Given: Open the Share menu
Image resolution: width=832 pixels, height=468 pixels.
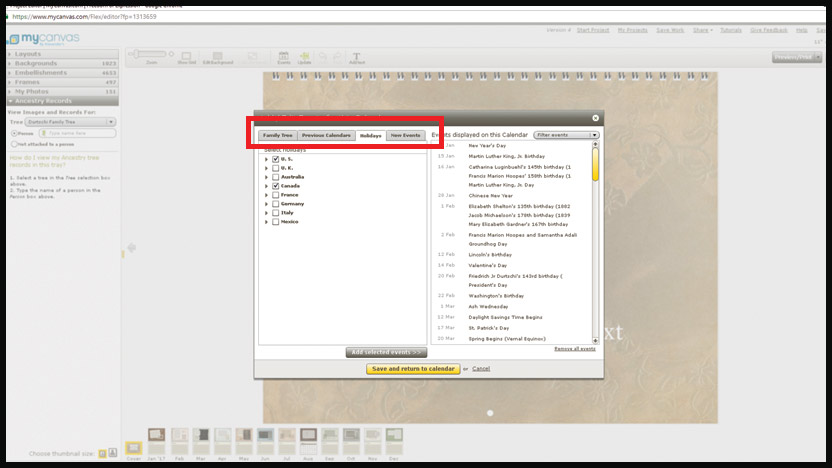Looking at the screenshot, I should [x=703, y=30].
